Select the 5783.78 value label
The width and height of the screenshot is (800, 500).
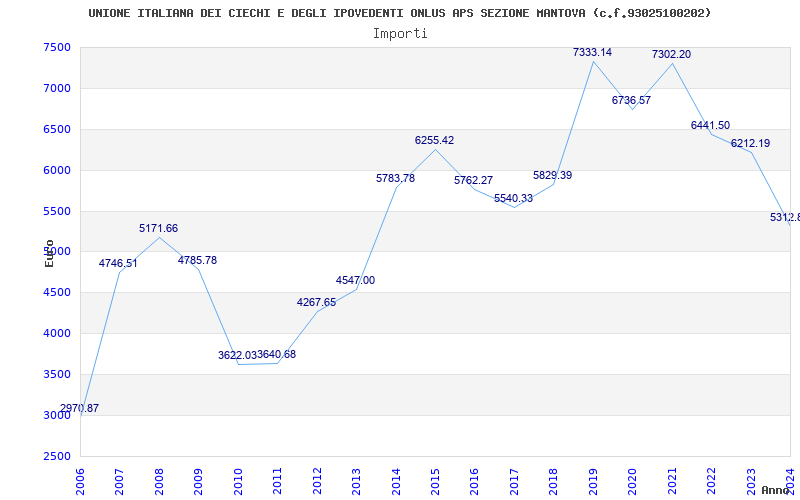395,179
